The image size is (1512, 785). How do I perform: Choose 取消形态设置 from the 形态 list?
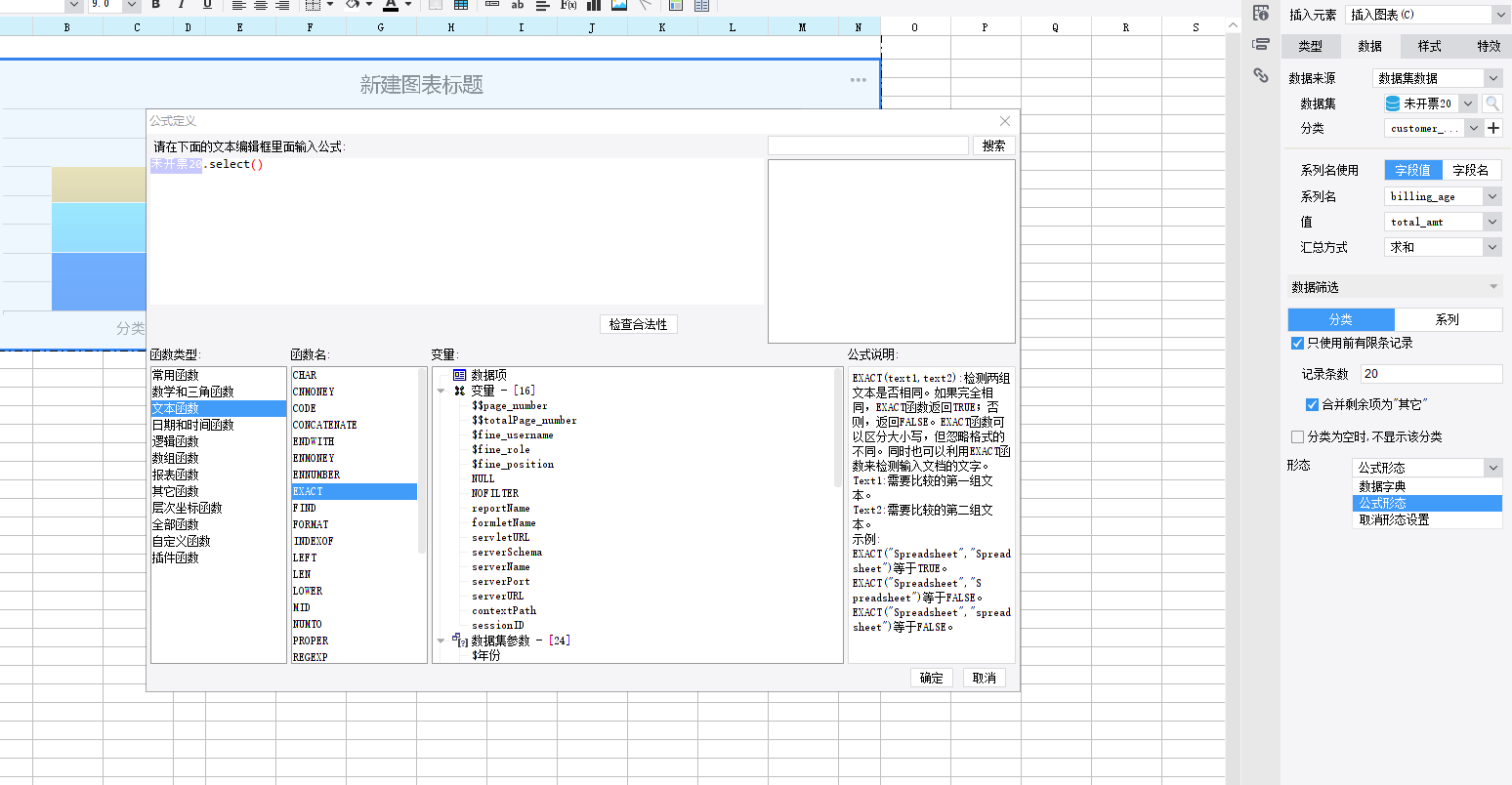(x=1427, y=519)
